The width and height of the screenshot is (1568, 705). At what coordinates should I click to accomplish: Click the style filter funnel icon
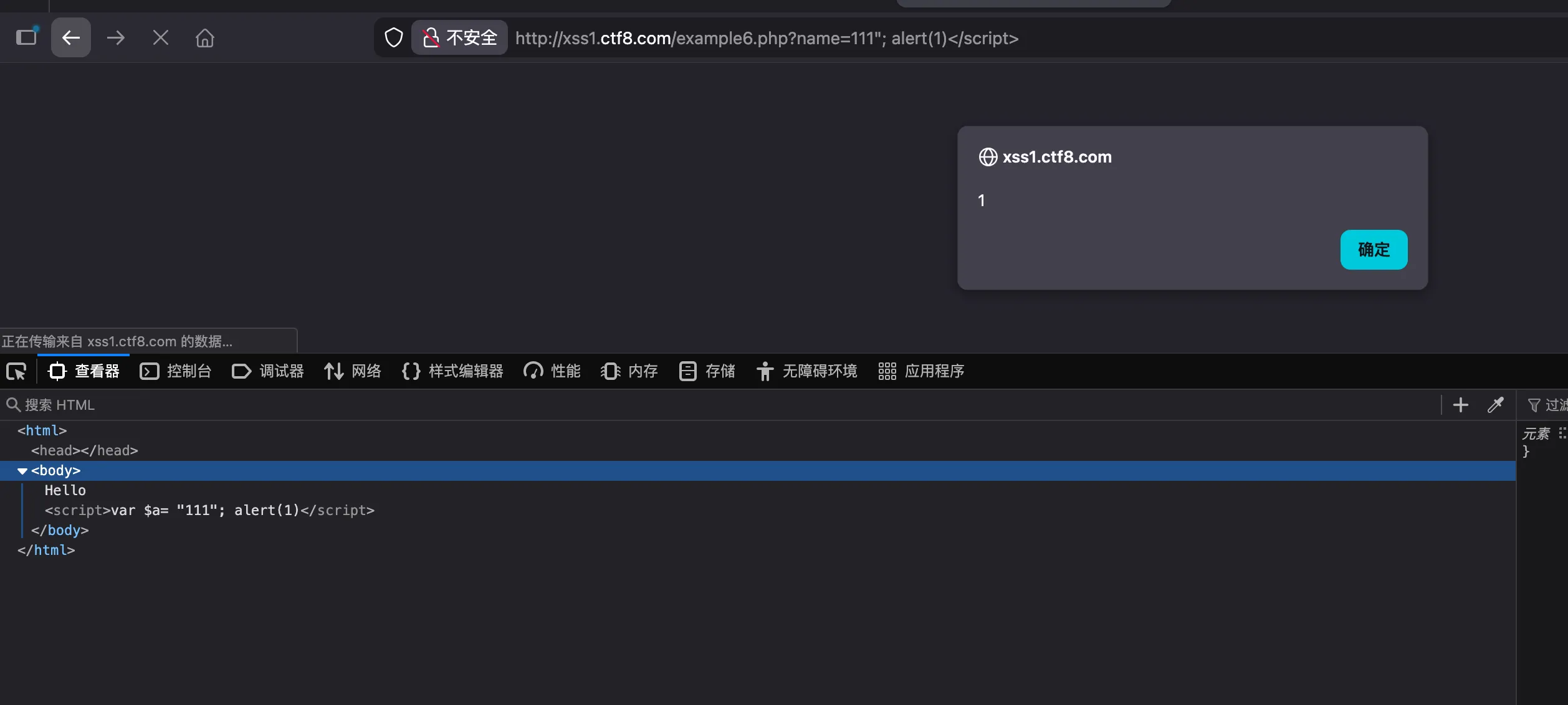[x=1534, y=405]
